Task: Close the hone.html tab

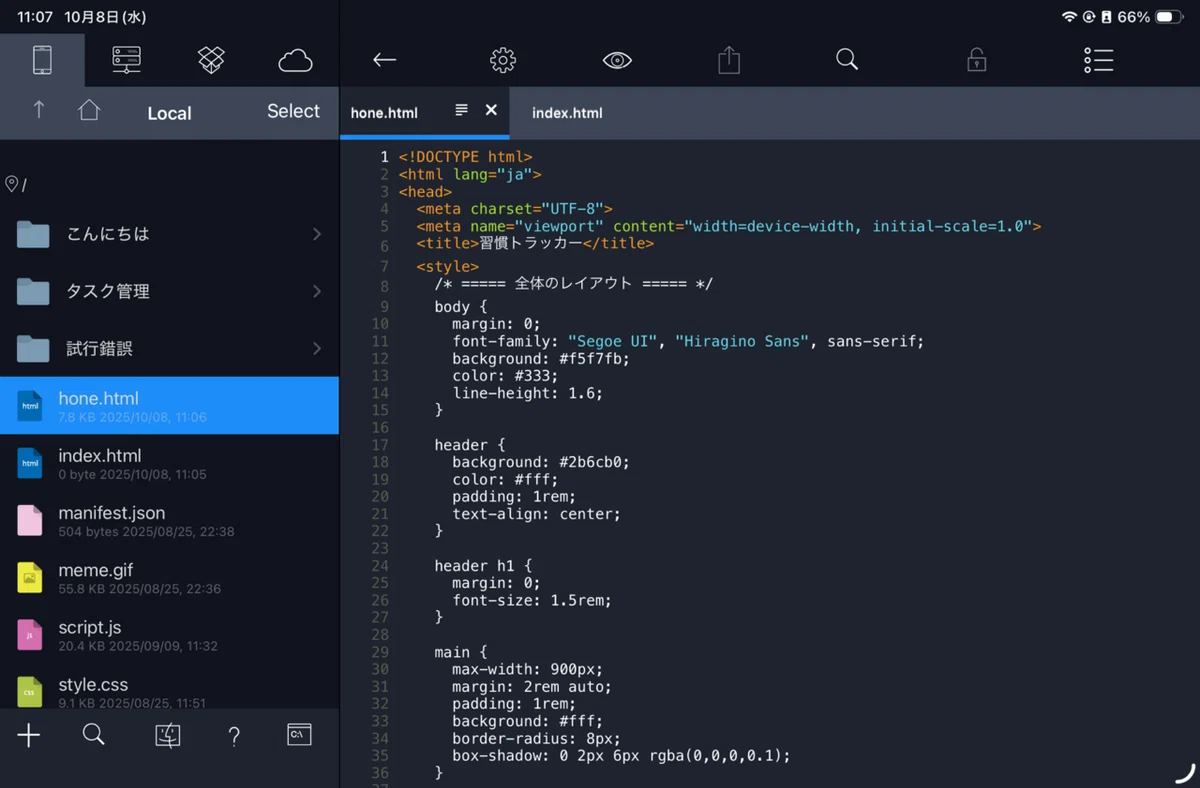Action: coord(491,110)
